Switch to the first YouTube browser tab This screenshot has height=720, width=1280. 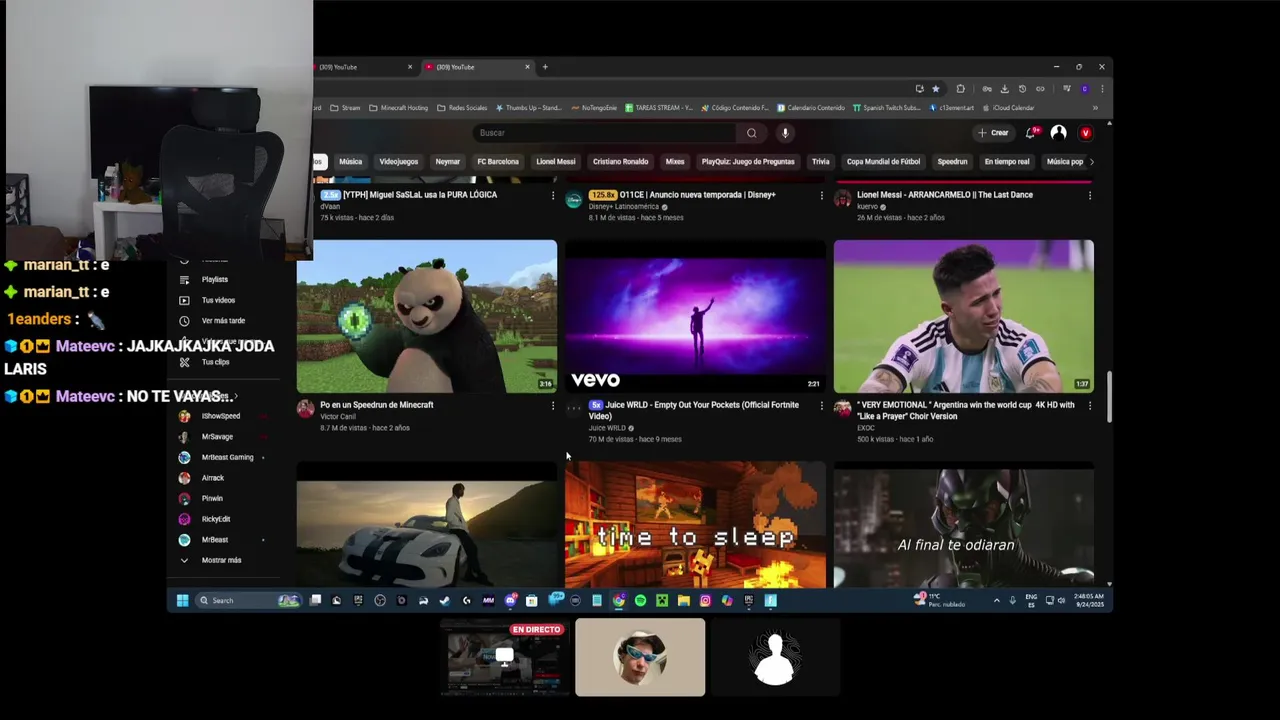pos(362,67)
